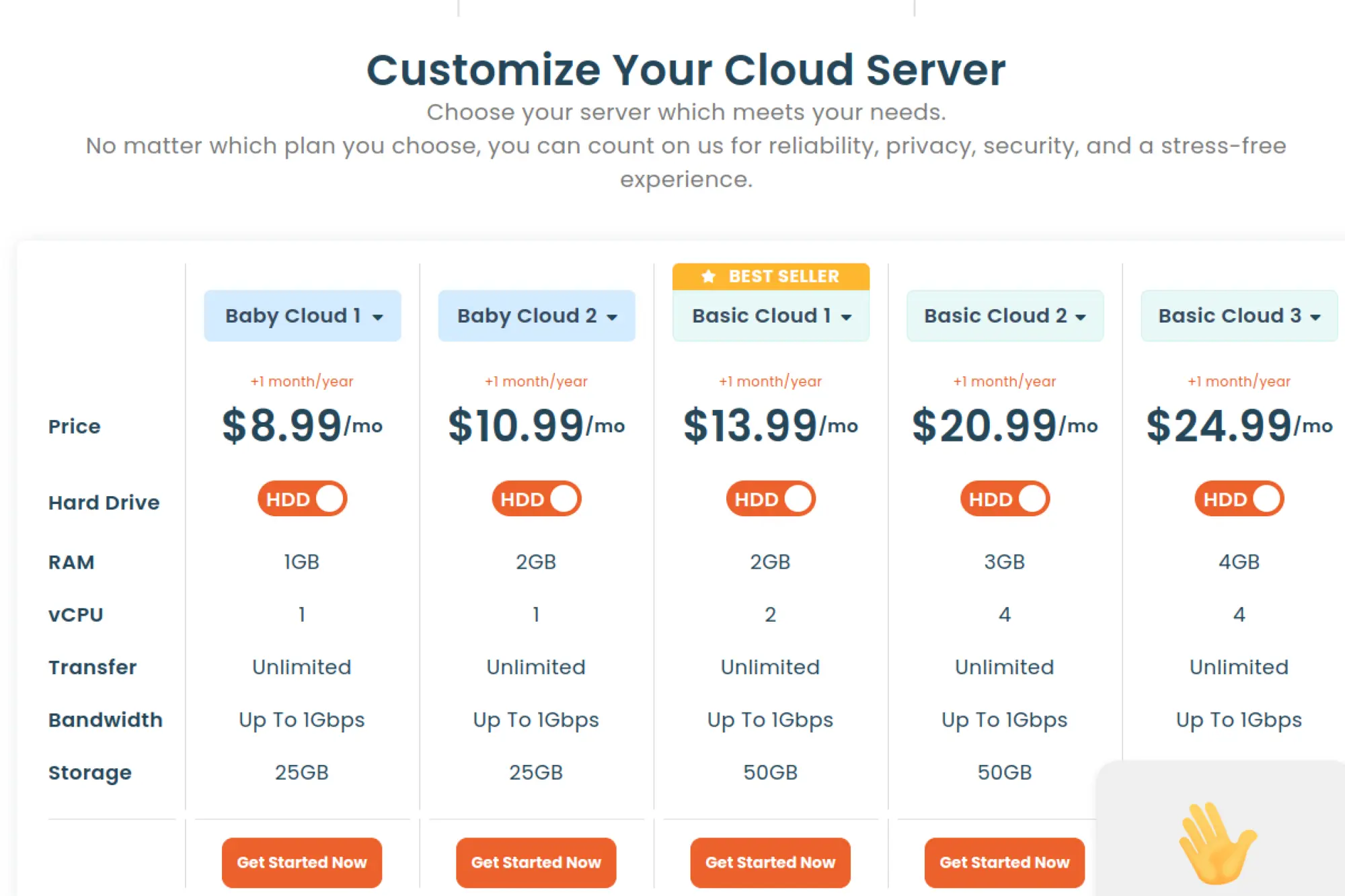Open the Basic Cloud 1 dropdown
Viewport: 1345px width, 896px height.
pyautogui.click(x=771, y=316)
